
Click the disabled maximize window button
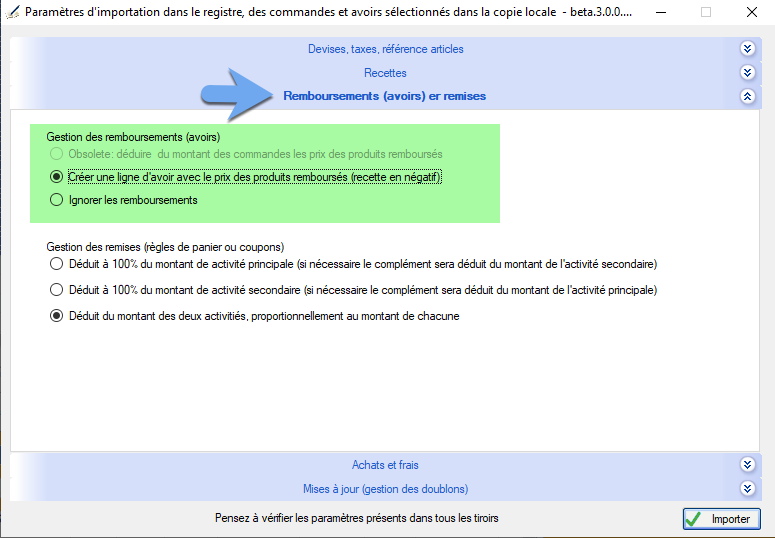click(x=706, y=12)
